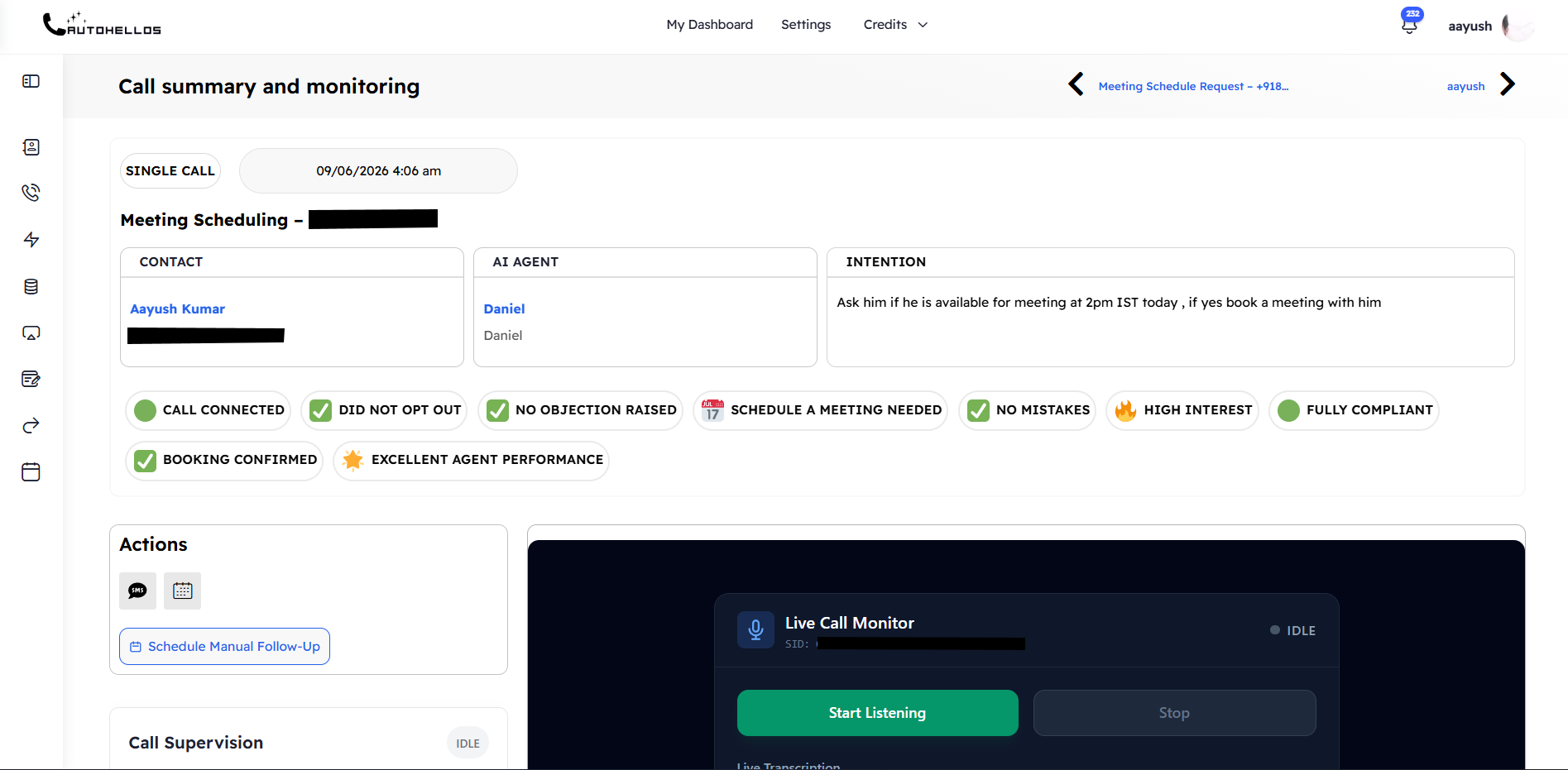Click CALL CONNECTED tag
This screenshot has width=1568, height=770.
(209, 410)
